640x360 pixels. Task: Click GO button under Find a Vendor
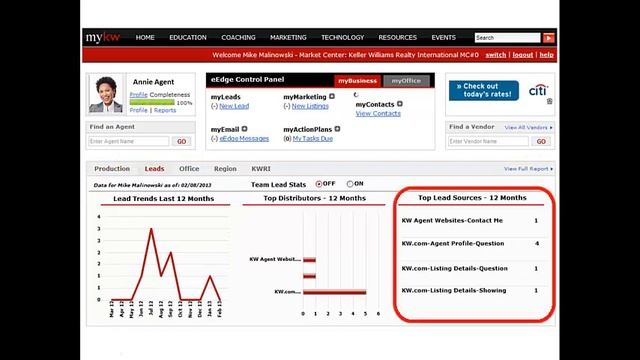541,141
